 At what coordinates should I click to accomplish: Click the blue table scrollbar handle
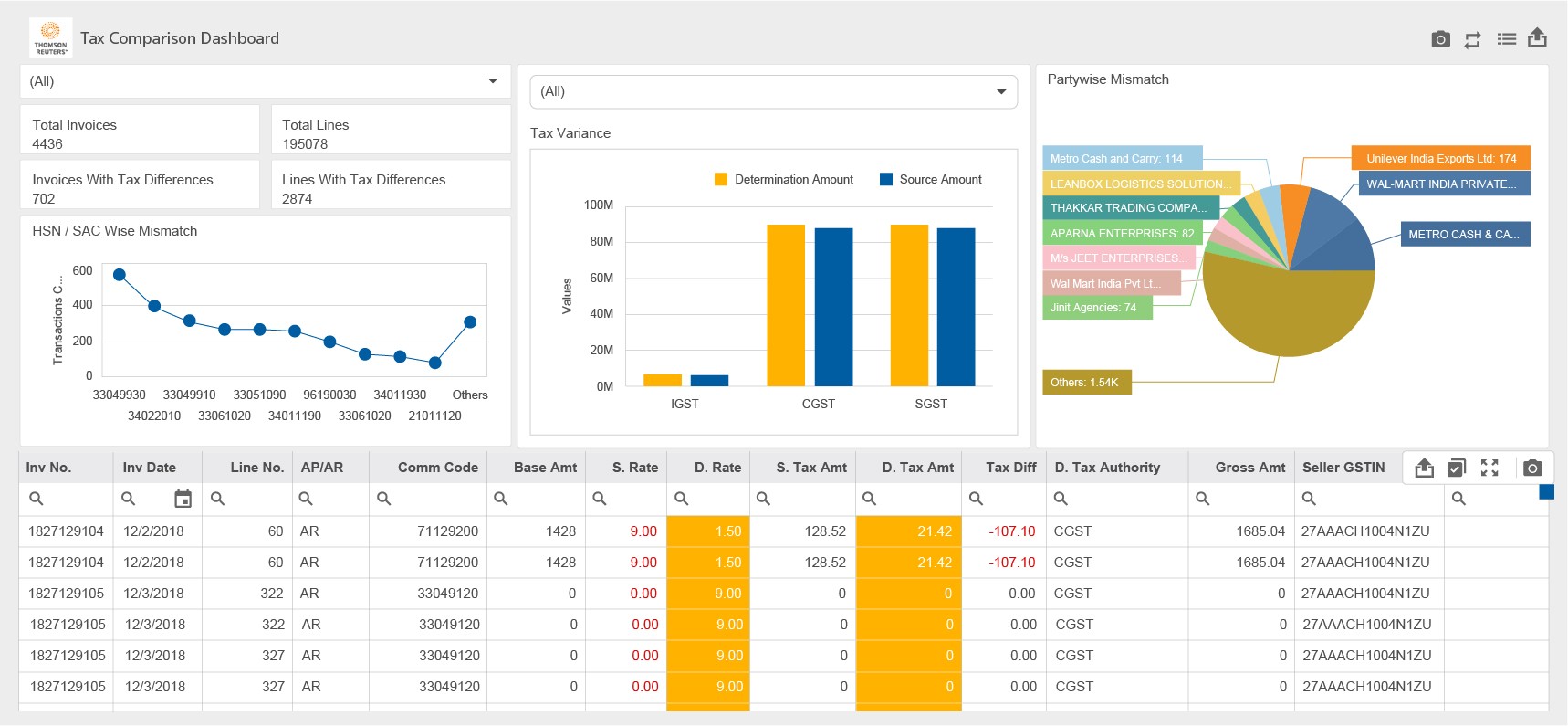tap(1546, 493)
